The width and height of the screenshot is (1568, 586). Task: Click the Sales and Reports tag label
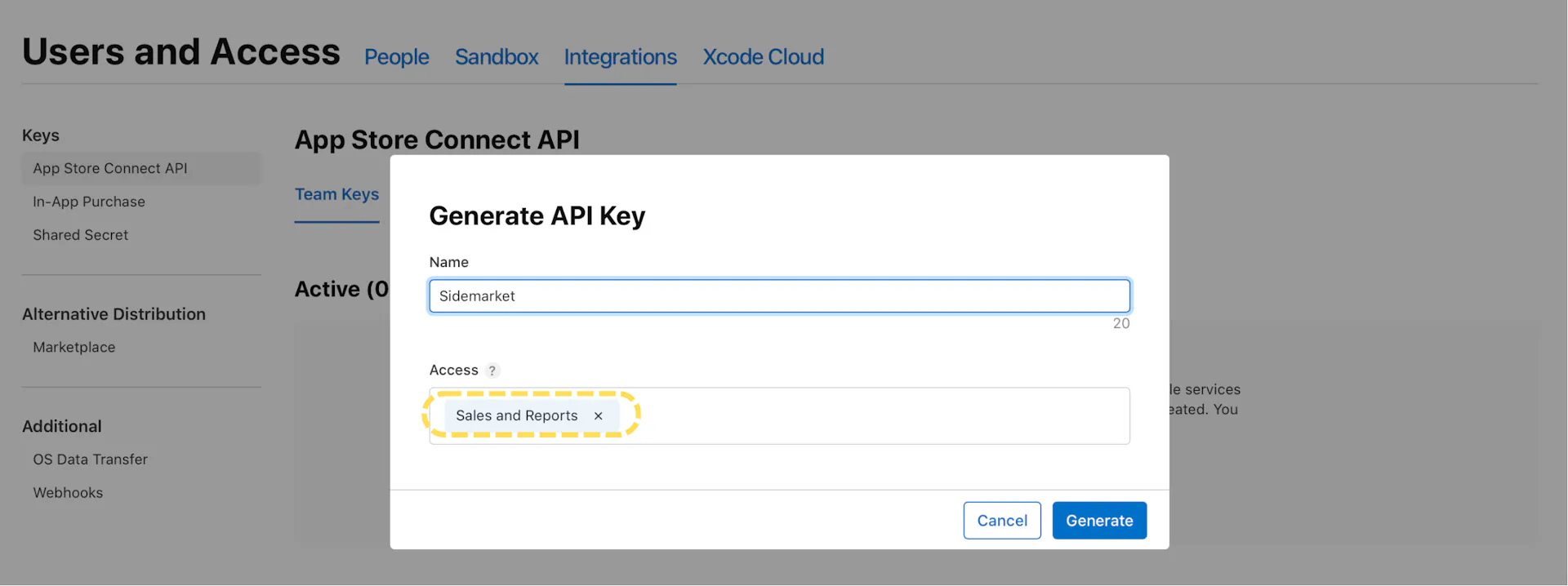click(x=516, y=416)
